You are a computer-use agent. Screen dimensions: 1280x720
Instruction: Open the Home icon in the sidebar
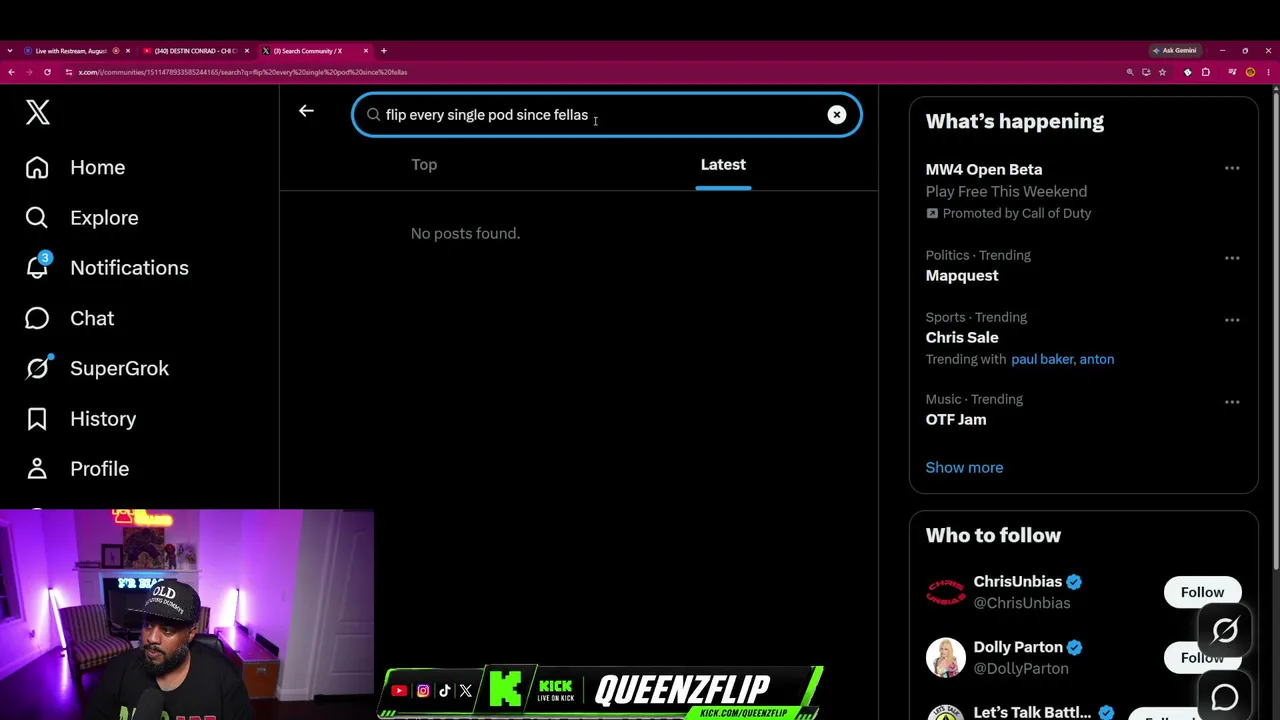(x=37, y=168)
